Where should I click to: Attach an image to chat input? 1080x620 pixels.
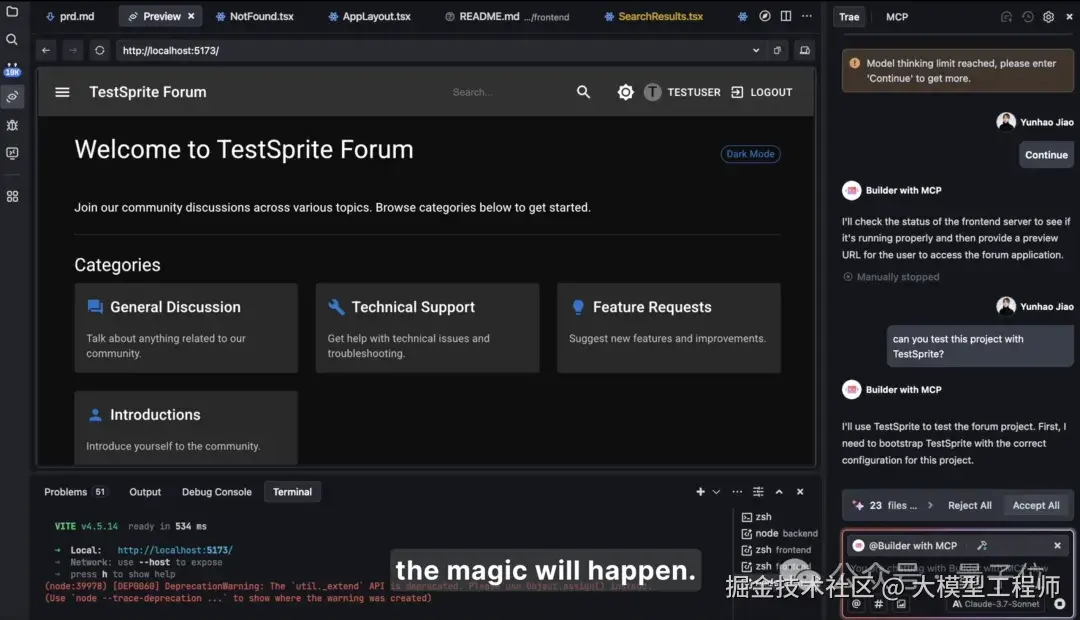click(901, 604)
